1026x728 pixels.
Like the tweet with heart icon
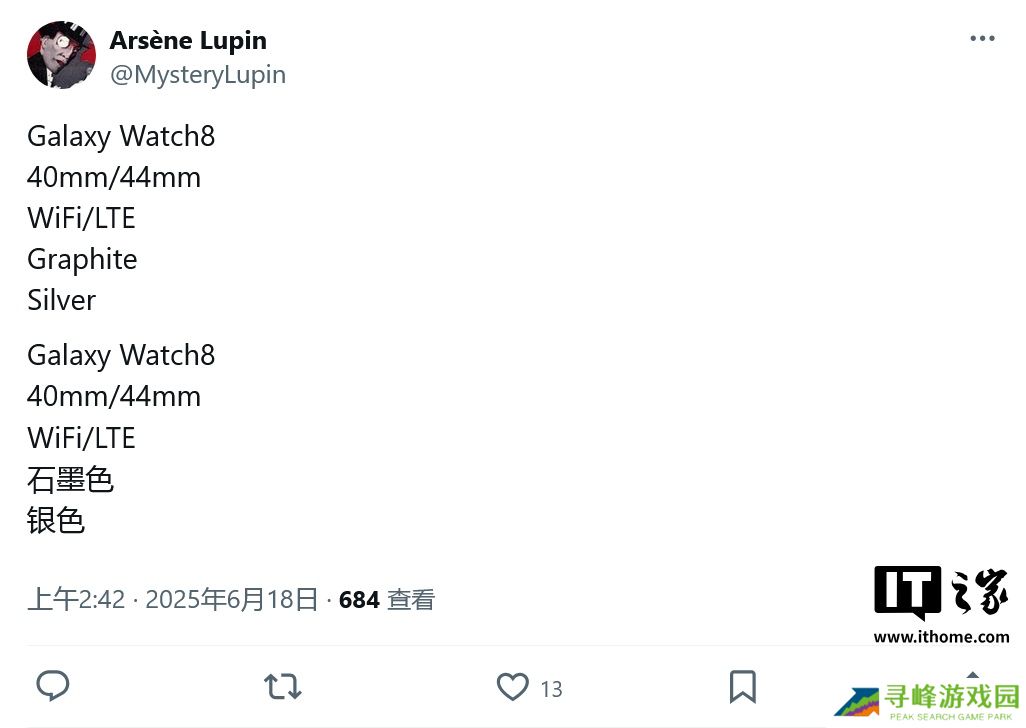click(512, 687)
